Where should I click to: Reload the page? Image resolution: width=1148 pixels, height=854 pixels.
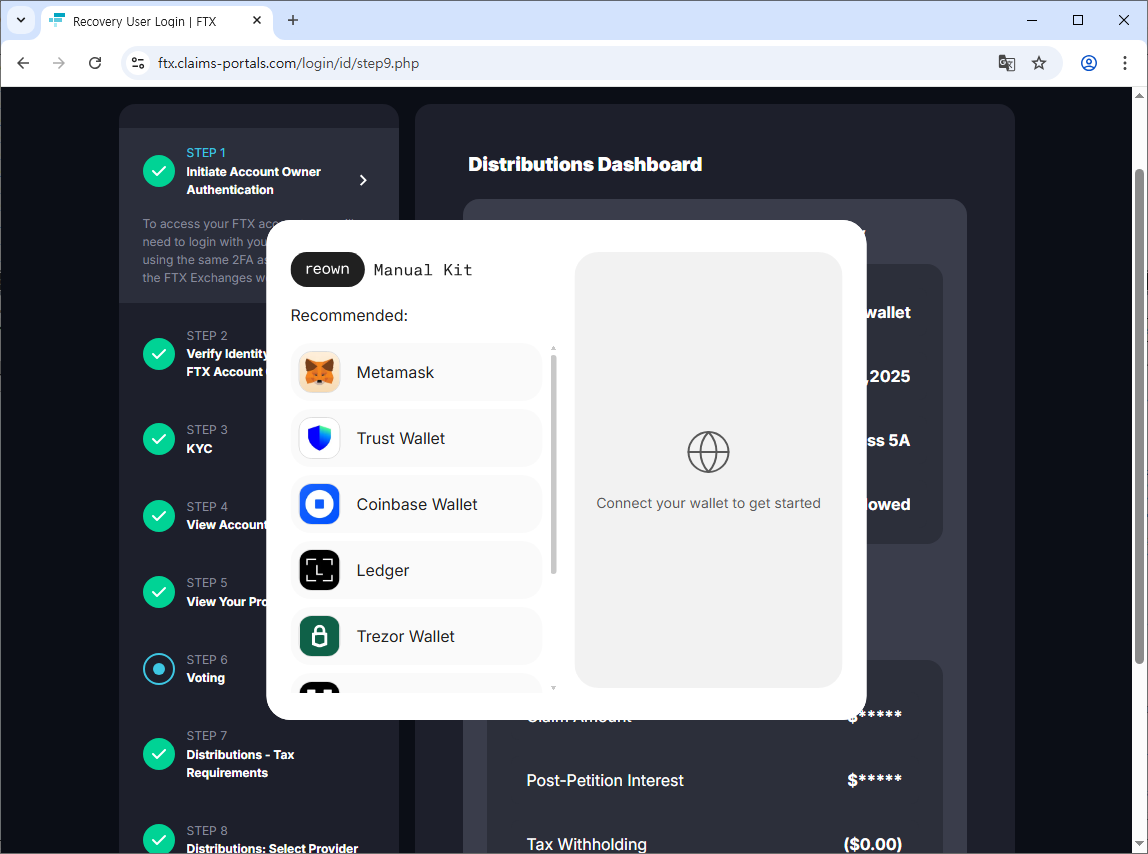[95, 63]
